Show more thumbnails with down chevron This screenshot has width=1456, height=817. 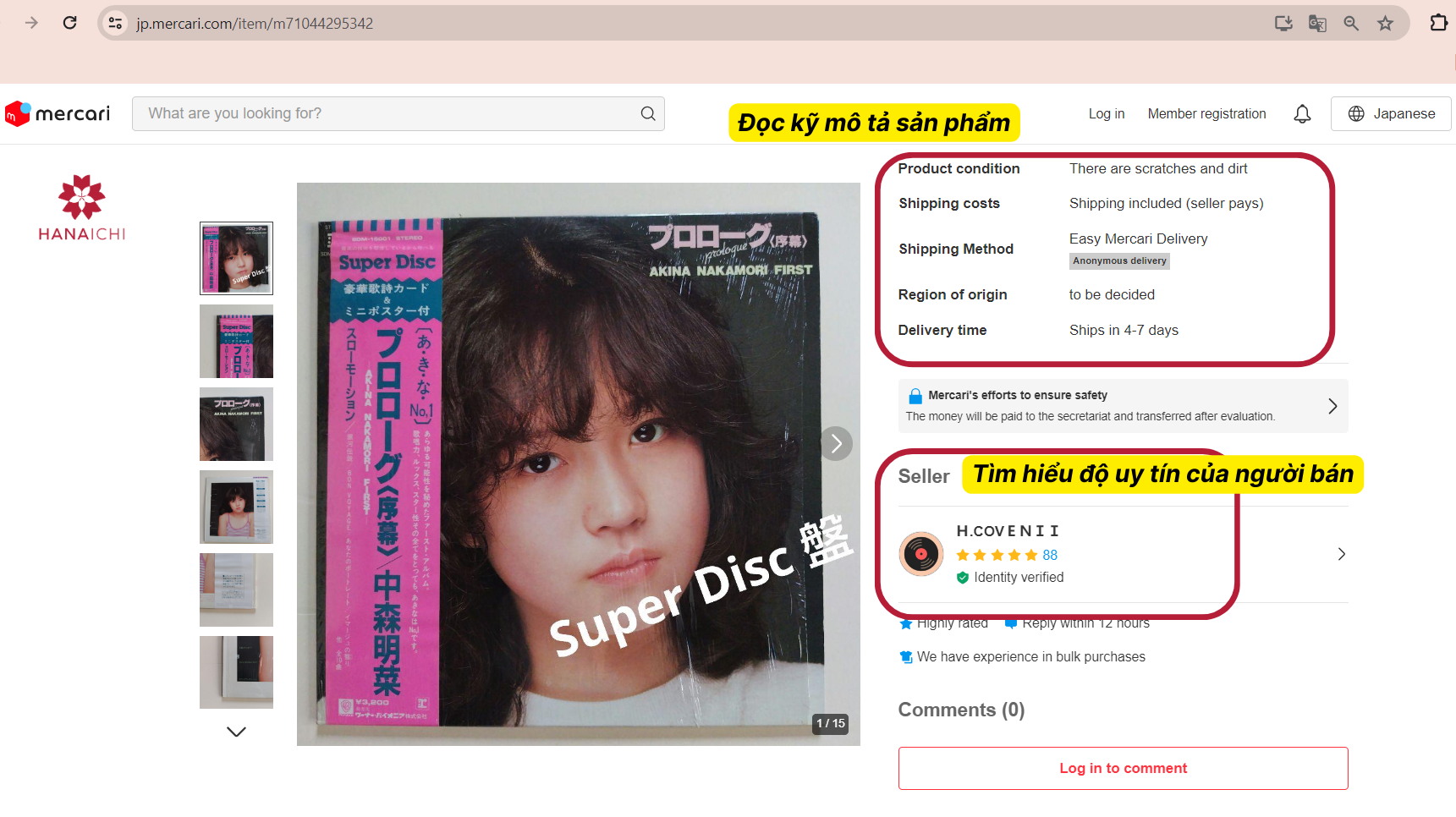coord(236,732)
